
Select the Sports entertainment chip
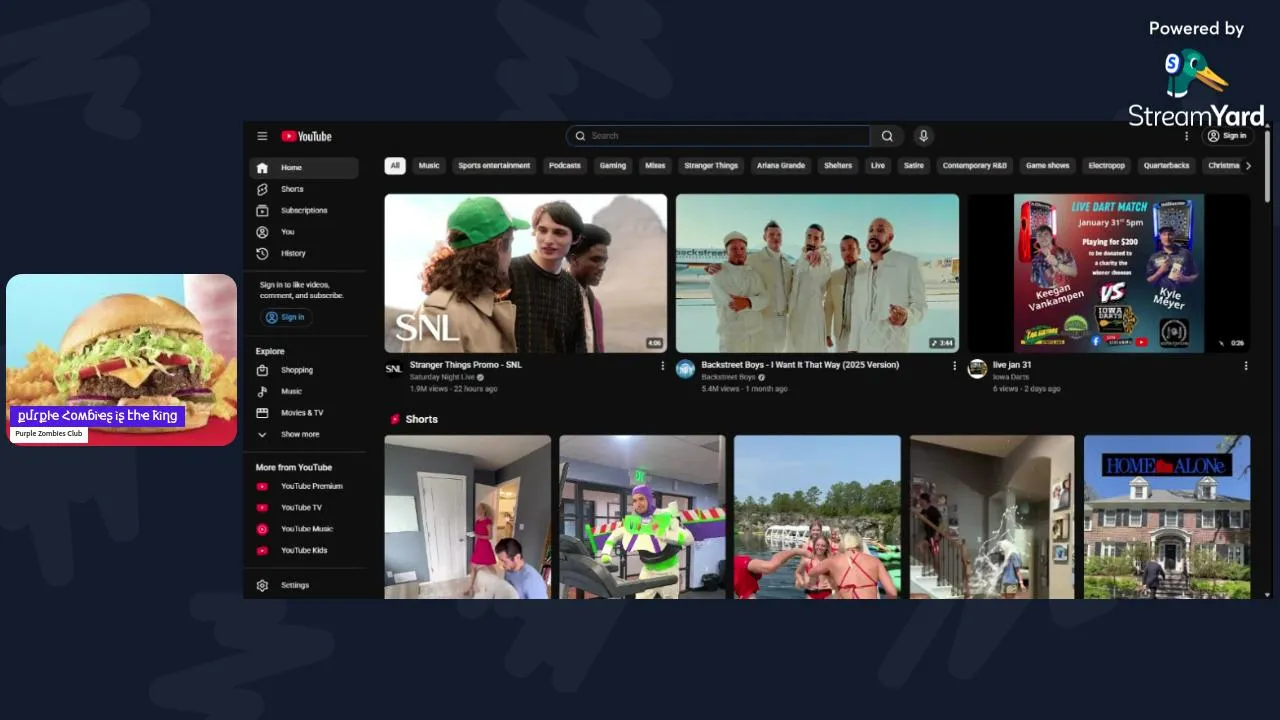point(494,166)
